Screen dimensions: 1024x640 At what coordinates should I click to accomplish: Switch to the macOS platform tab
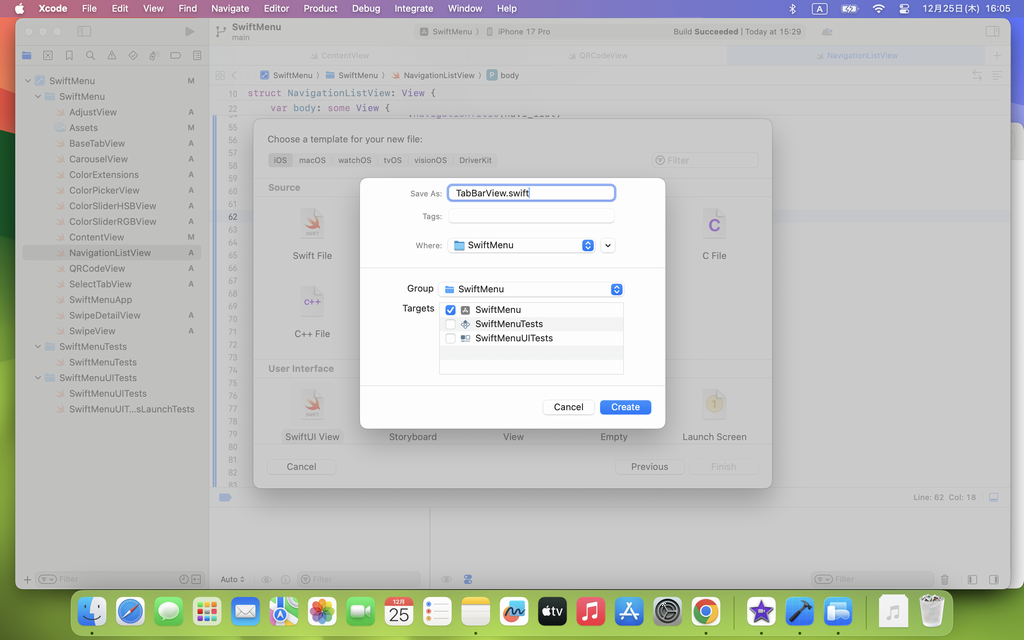pos(312,160)
